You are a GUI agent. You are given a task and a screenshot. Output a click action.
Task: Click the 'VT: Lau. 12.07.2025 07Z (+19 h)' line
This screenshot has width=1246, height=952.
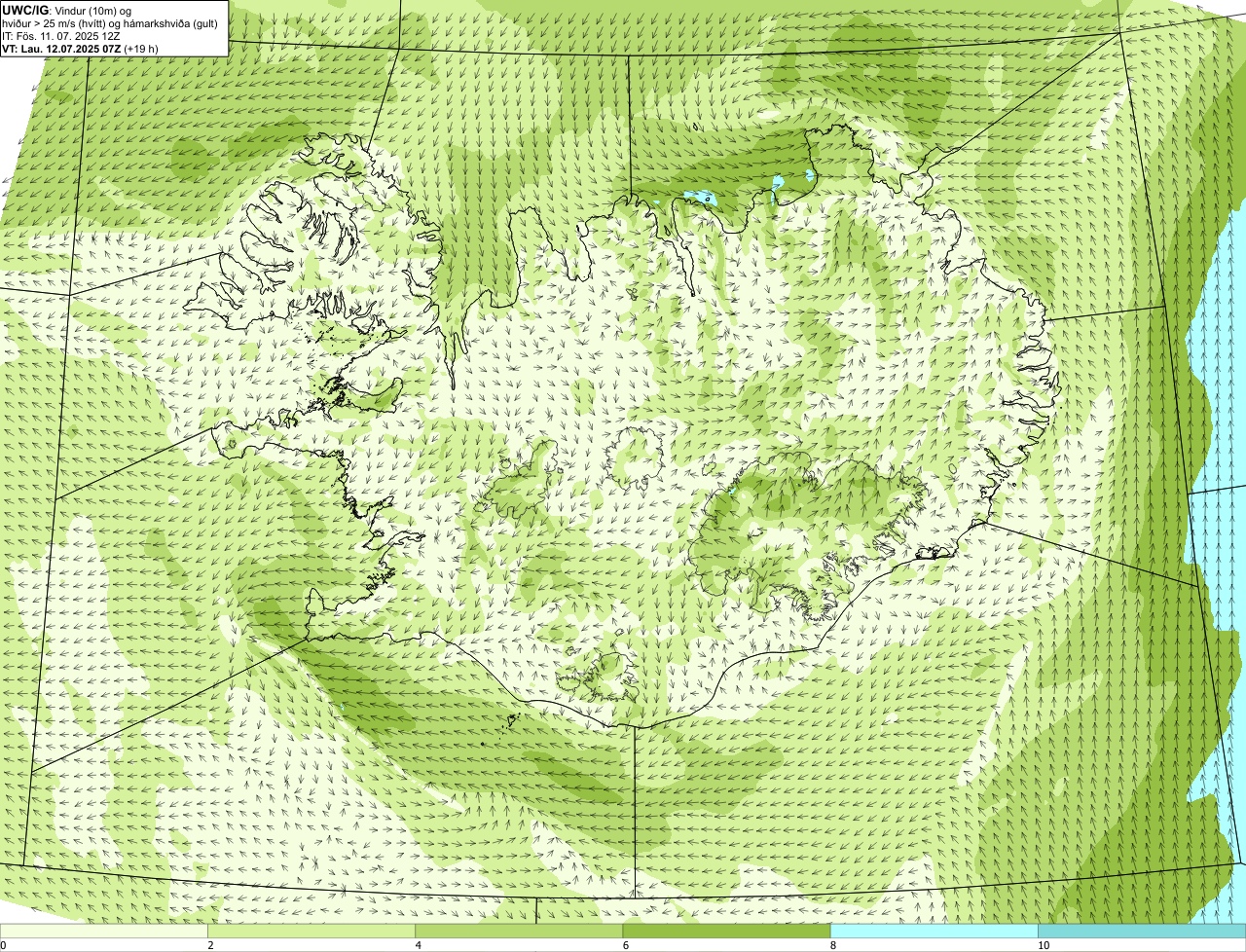[80, 48]
